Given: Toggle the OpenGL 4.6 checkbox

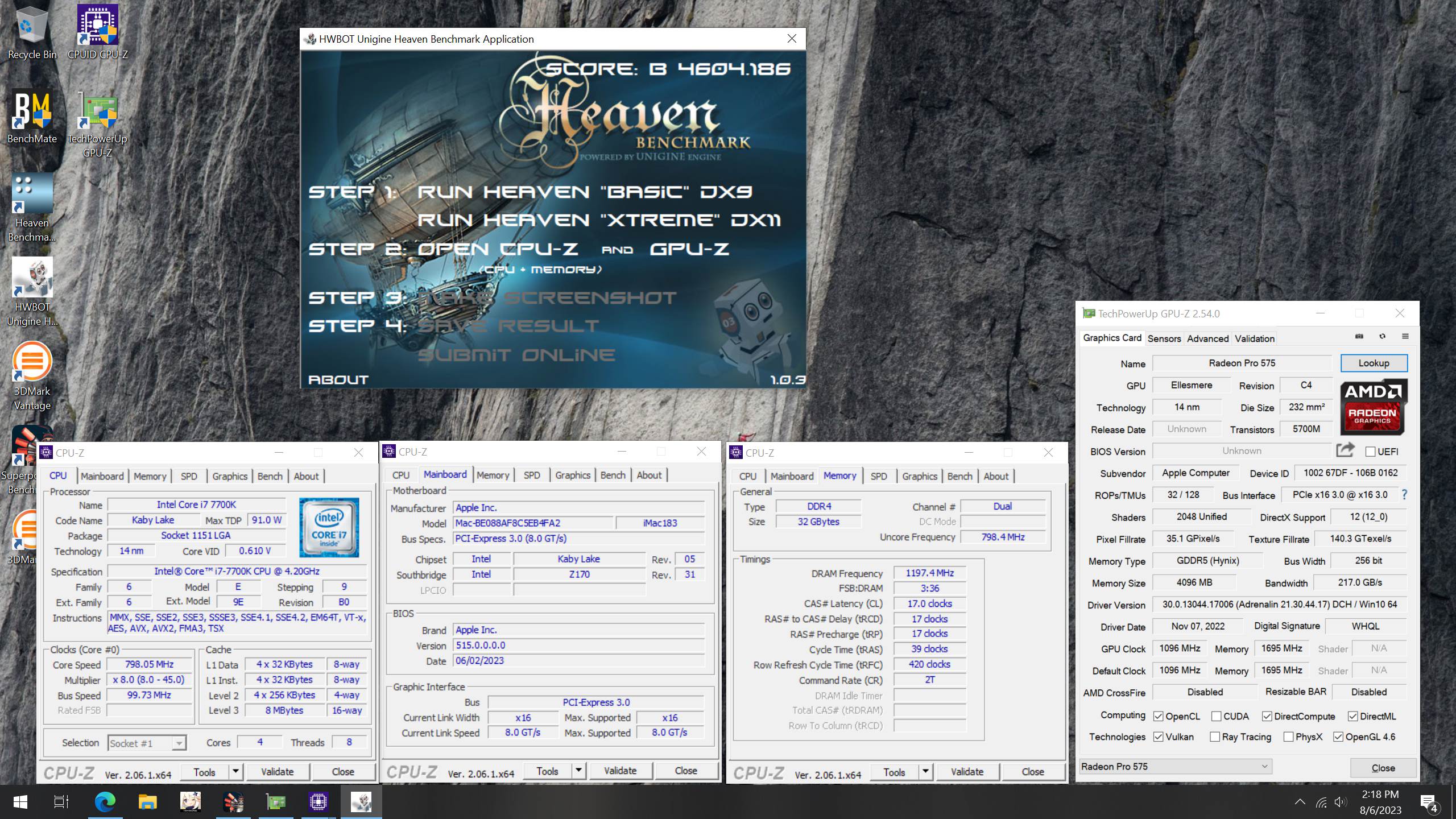Looking at the screenshot, I should (x=1338, y=737).
